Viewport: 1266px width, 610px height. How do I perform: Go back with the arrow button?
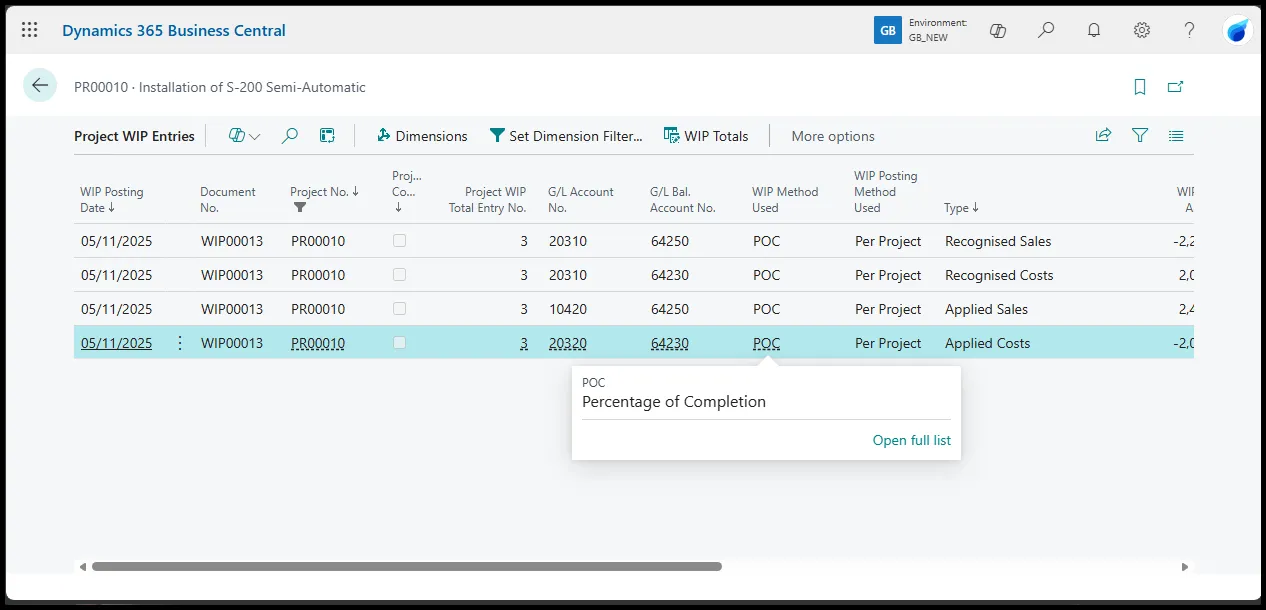(40, 86)
